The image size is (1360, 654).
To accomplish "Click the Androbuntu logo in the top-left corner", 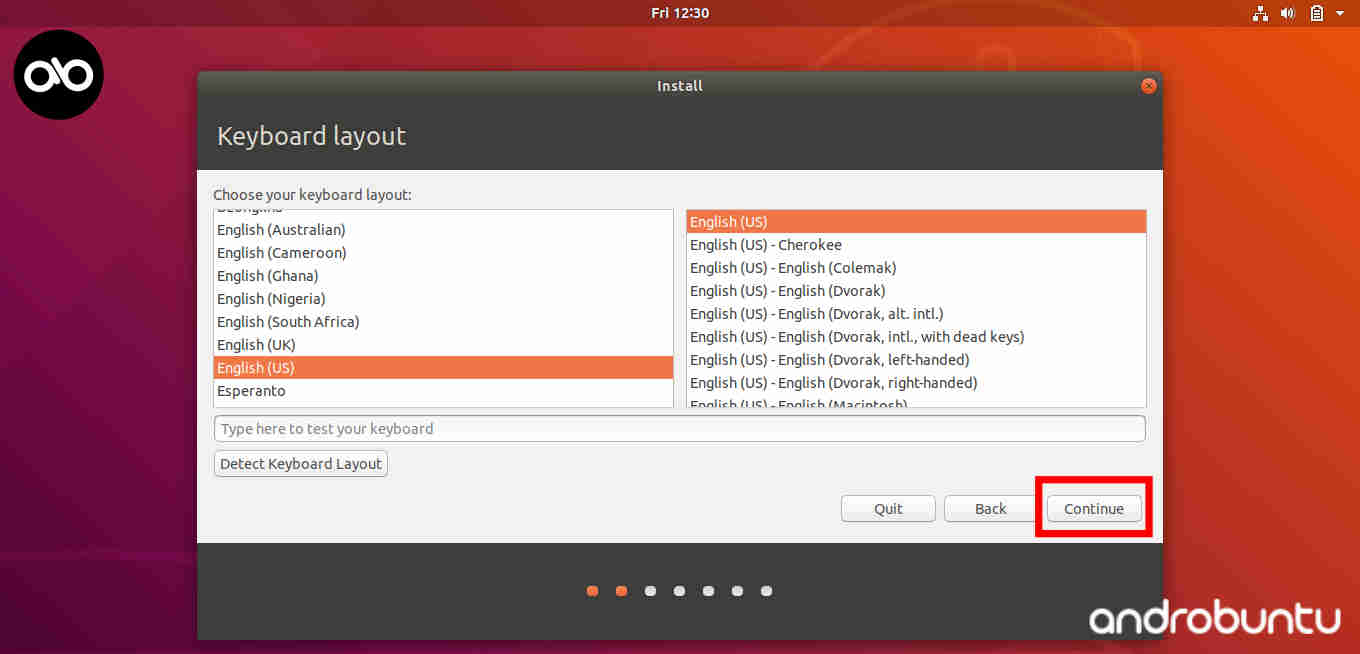I will 58,74.
